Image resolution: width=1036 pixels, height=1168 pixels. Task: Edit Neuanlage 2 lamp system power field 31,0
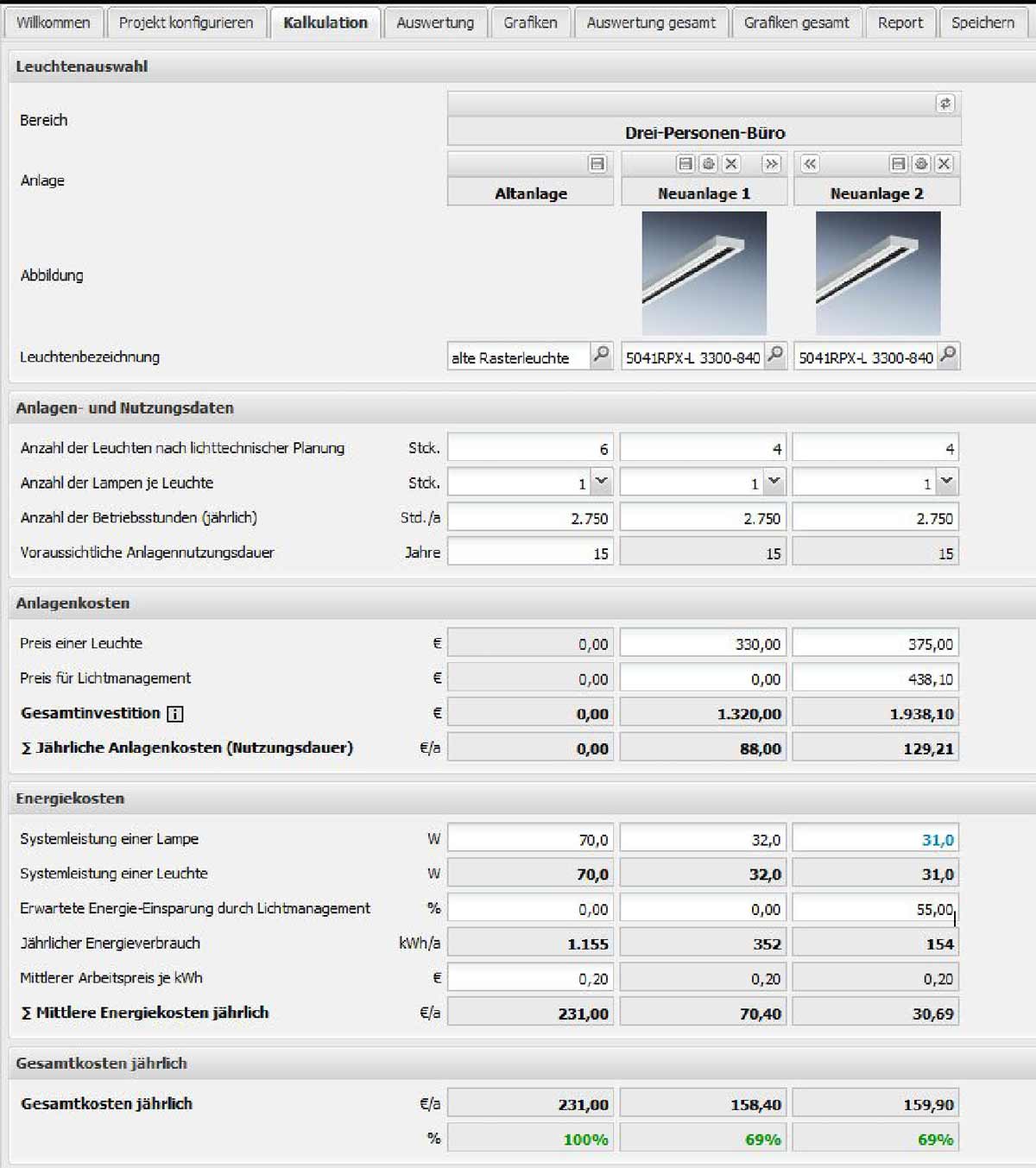click(875, 839)
